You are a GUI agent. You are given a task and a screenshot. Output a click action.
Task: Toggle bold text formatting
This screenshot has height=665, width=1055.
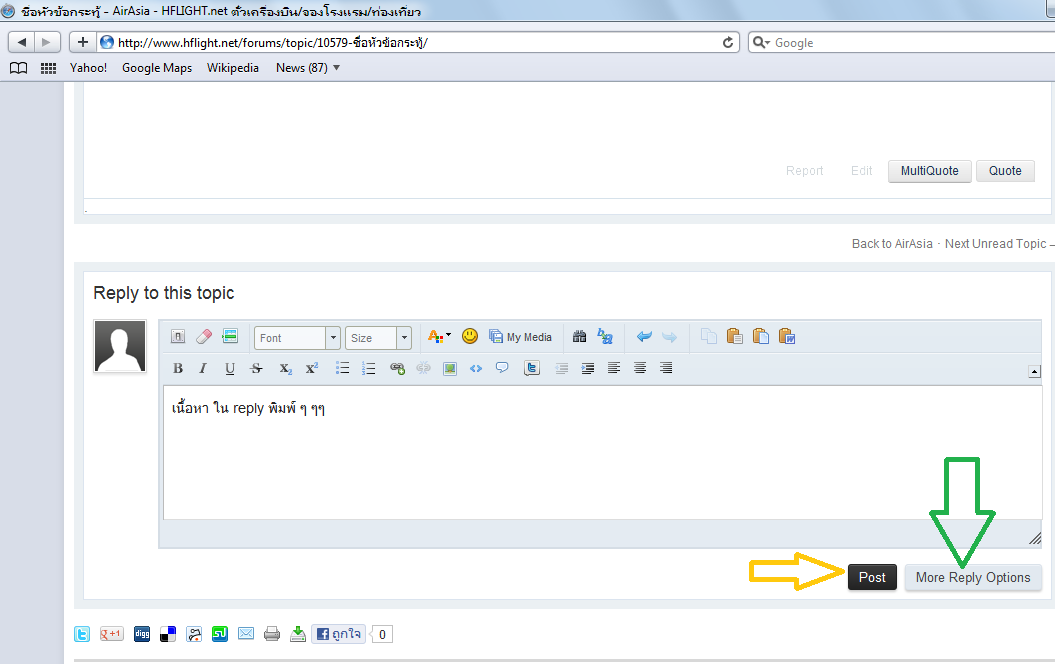click(x=178, y=368)
